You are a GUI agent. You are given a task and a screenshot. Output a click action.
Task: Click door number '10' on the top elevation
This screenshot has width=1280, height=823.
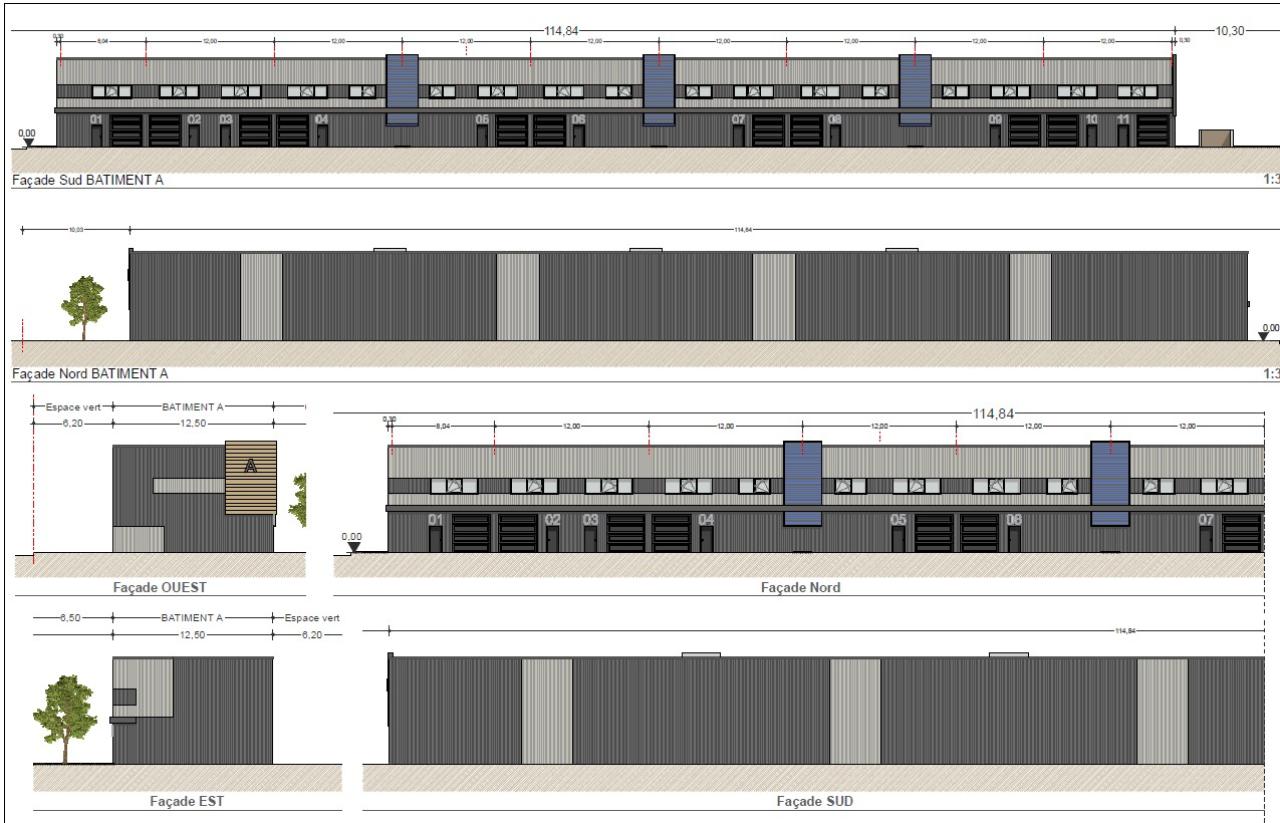(1091, 120)
